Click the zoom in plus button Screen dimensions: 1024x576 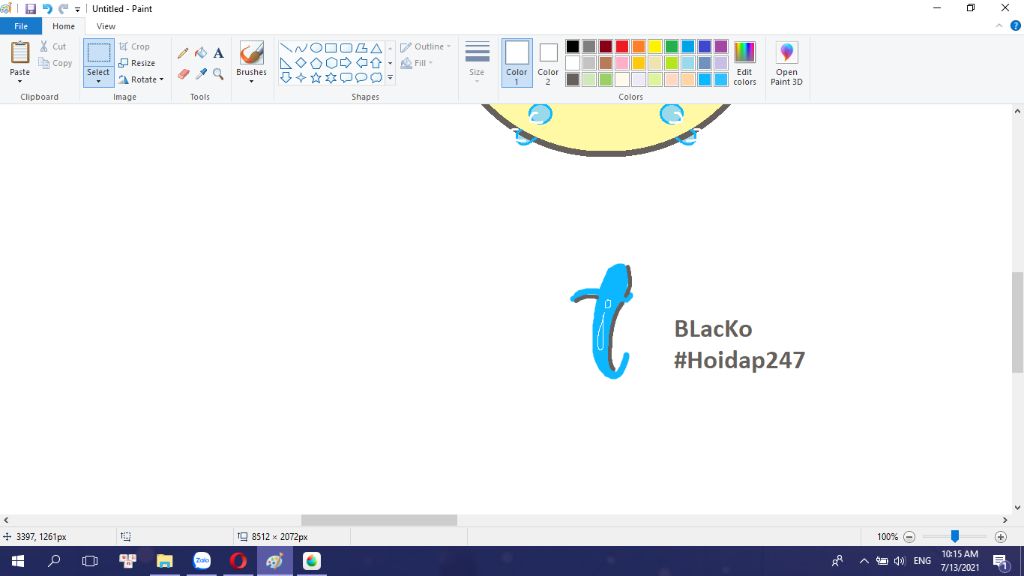[x=1000, y=537]
